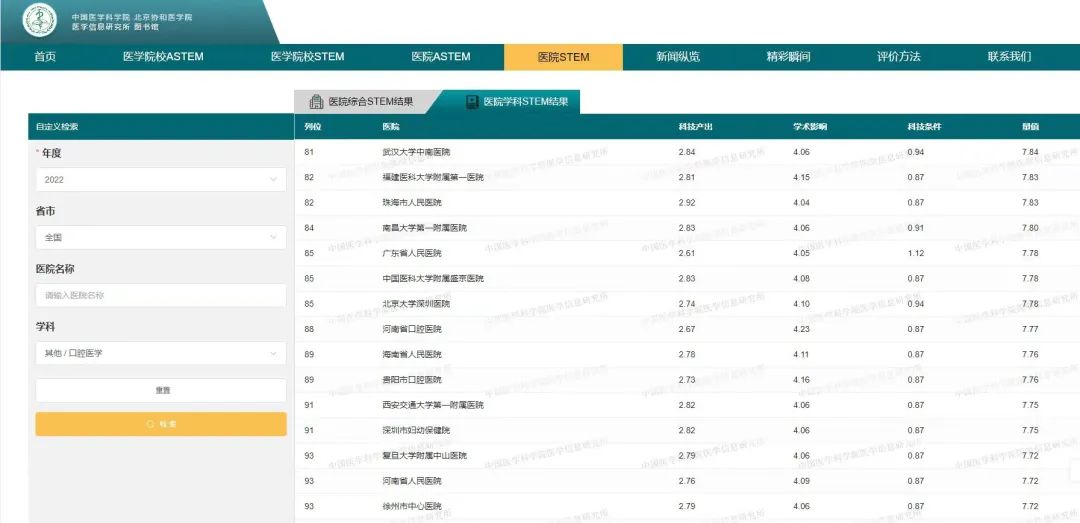
Task: Click rank 84 in the 列位 column
Action: click(x=309, y=227)
